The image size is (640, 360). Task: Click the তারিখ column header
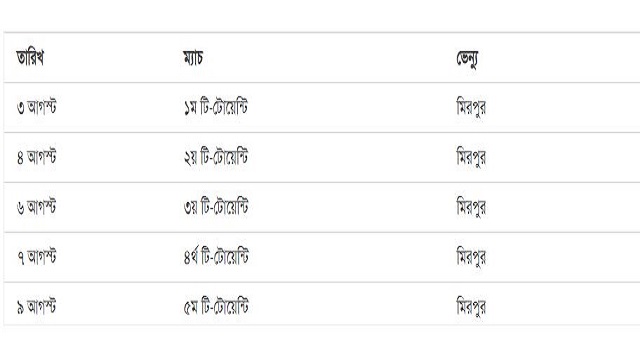coord(30,58)
